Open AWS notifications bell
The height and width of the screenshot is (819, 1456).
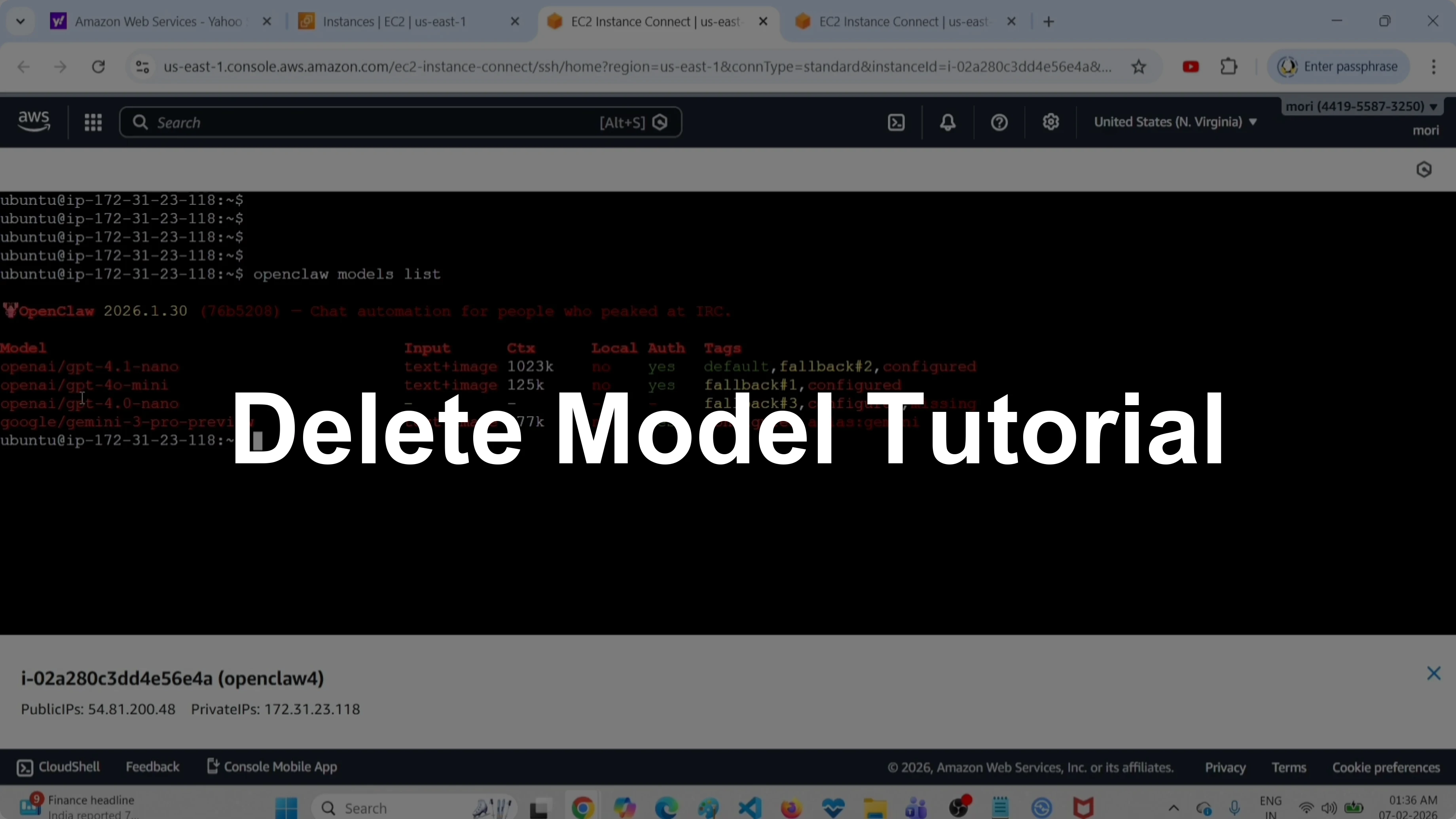pyautogui.click(x=947, y=122)
